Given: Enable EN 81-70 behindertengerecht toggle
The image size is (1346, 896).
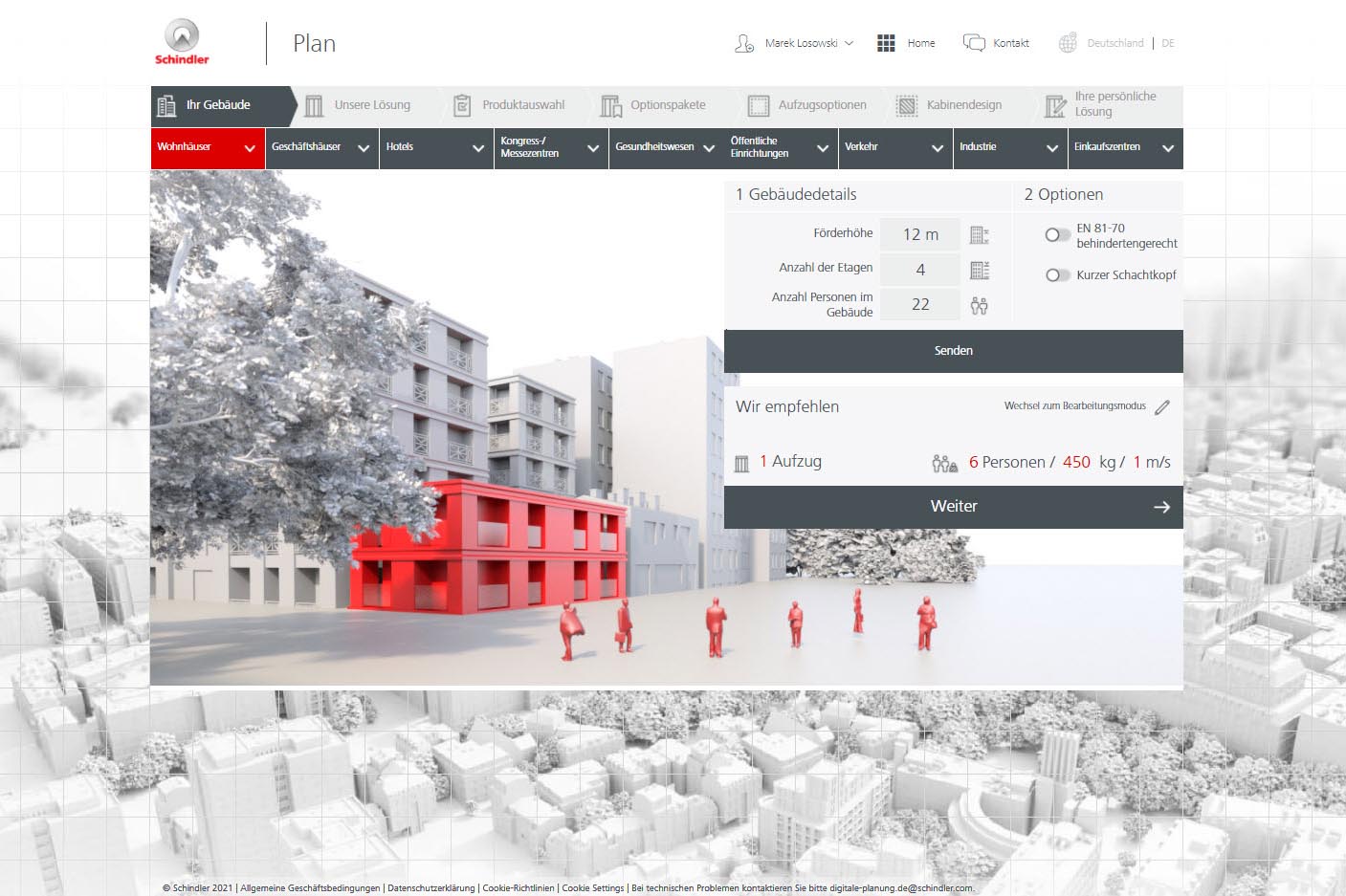Looking at the screenshot, I should click(x=1057, y=235).
